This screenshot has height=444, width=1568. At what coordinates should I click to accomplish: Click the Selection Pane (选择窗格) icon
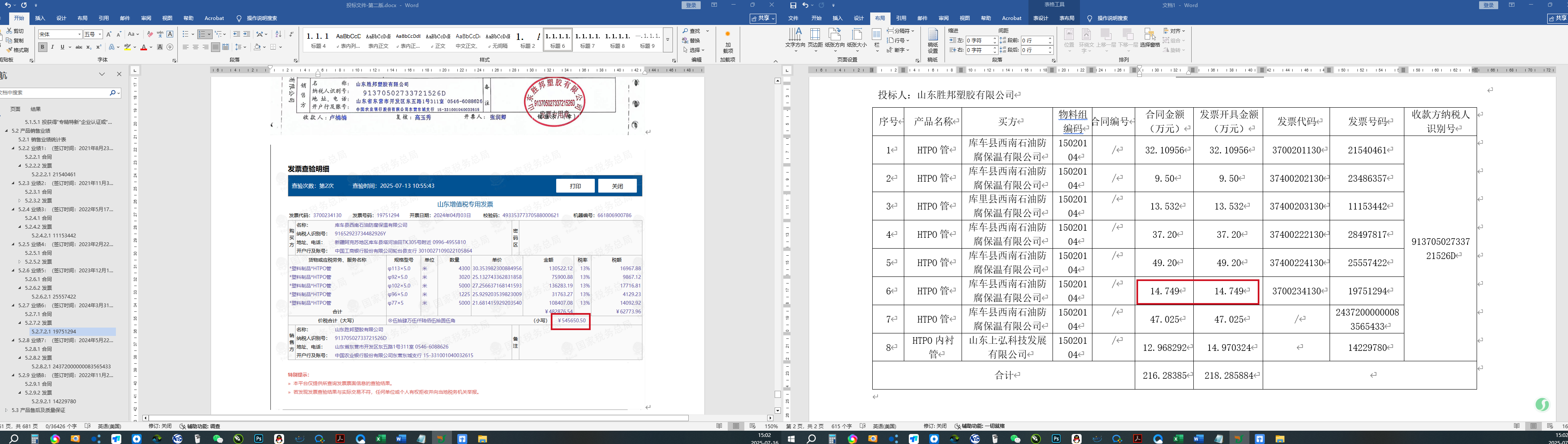coord(1150,38)
